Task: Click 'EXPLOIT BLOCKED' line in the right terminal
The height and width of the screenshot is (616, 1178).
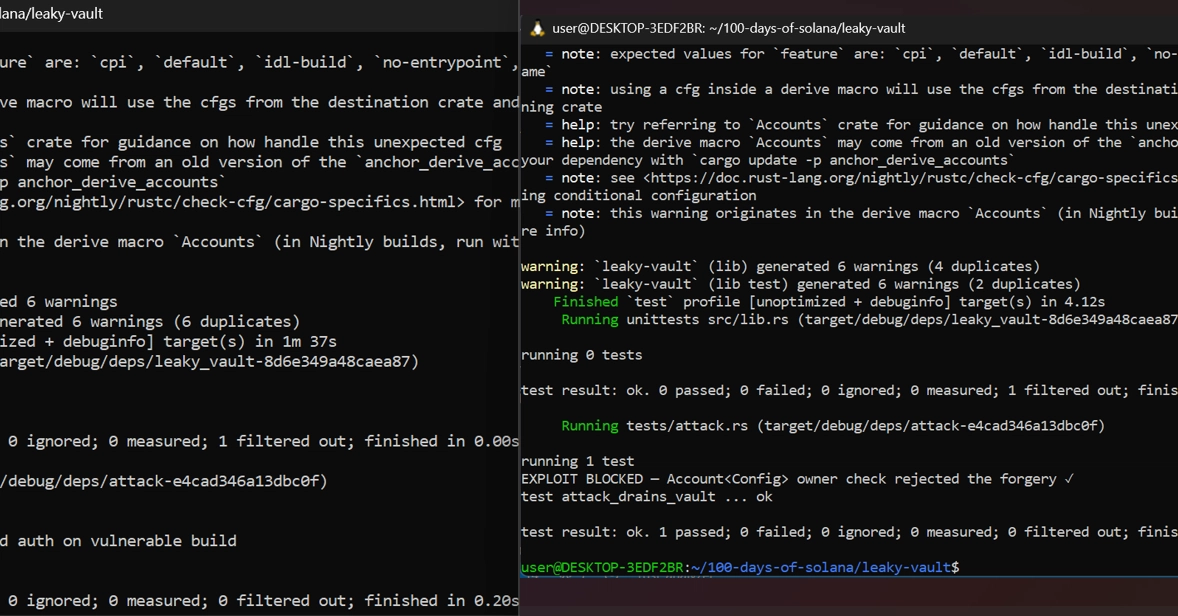Action: click(x=798, y=479)
